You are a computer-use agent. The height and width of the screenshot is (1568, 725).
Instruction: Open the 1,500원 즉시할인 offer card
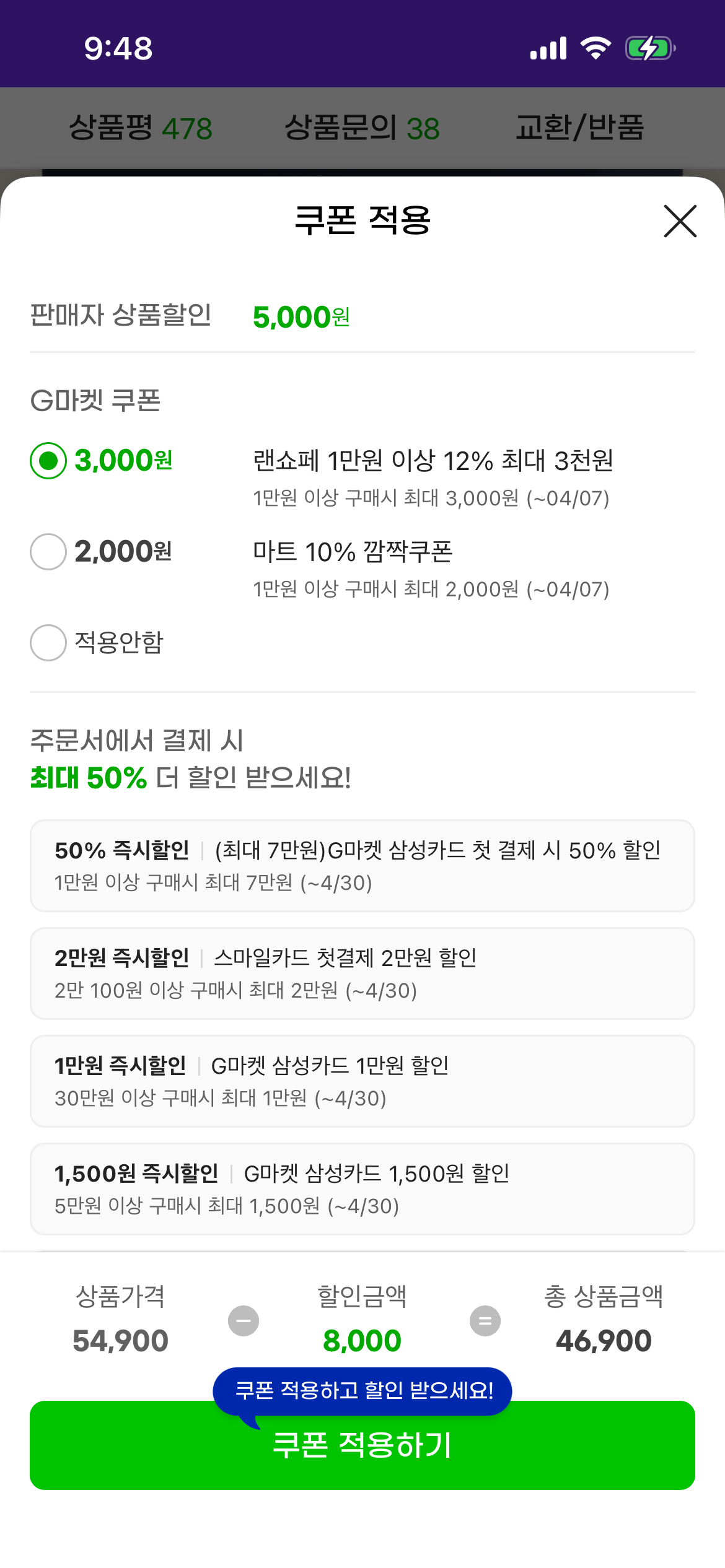[x=362, y=1189]
